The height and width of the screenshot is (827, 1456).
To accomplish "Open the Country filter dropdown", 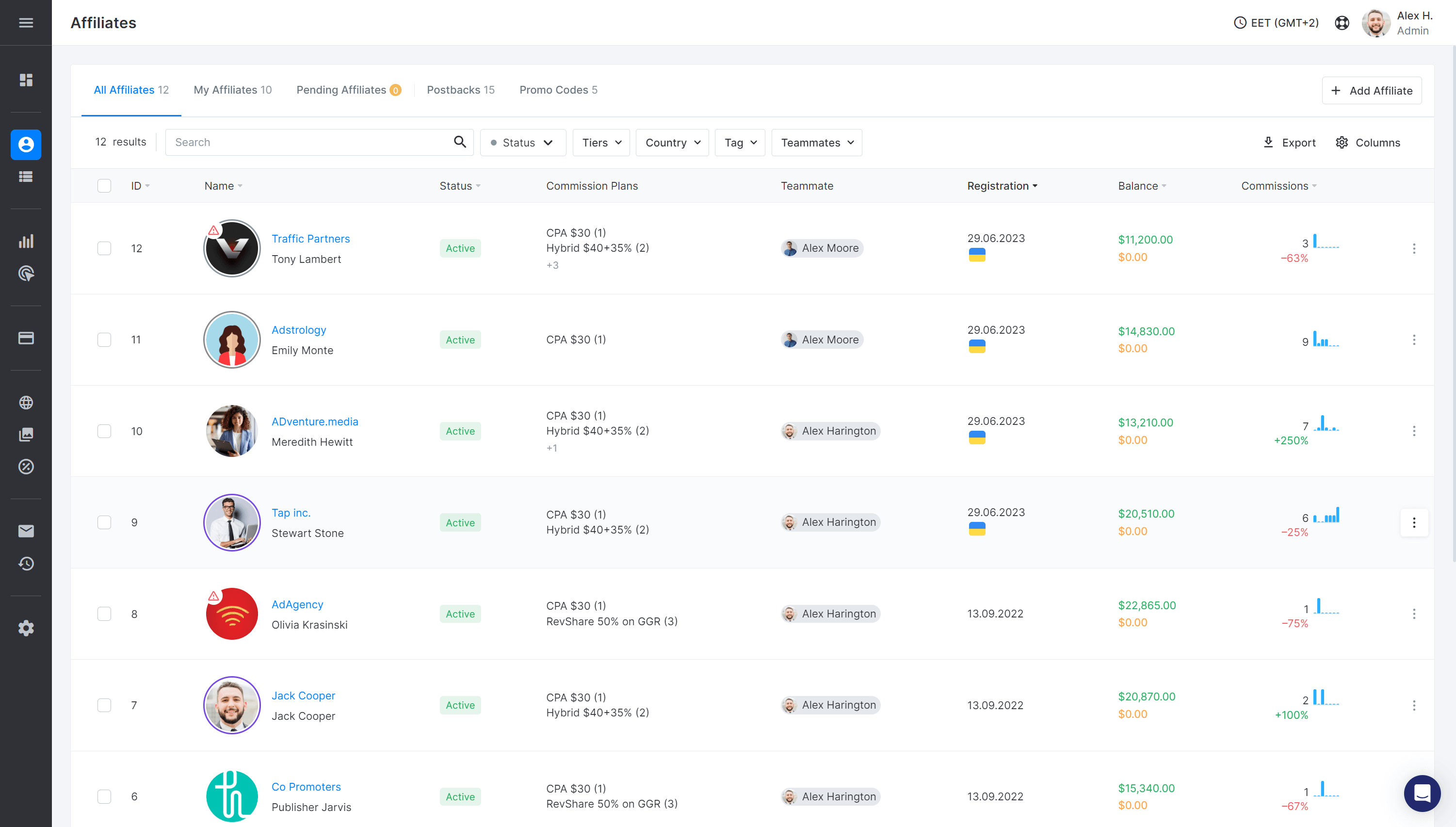I will pos(672,143).
